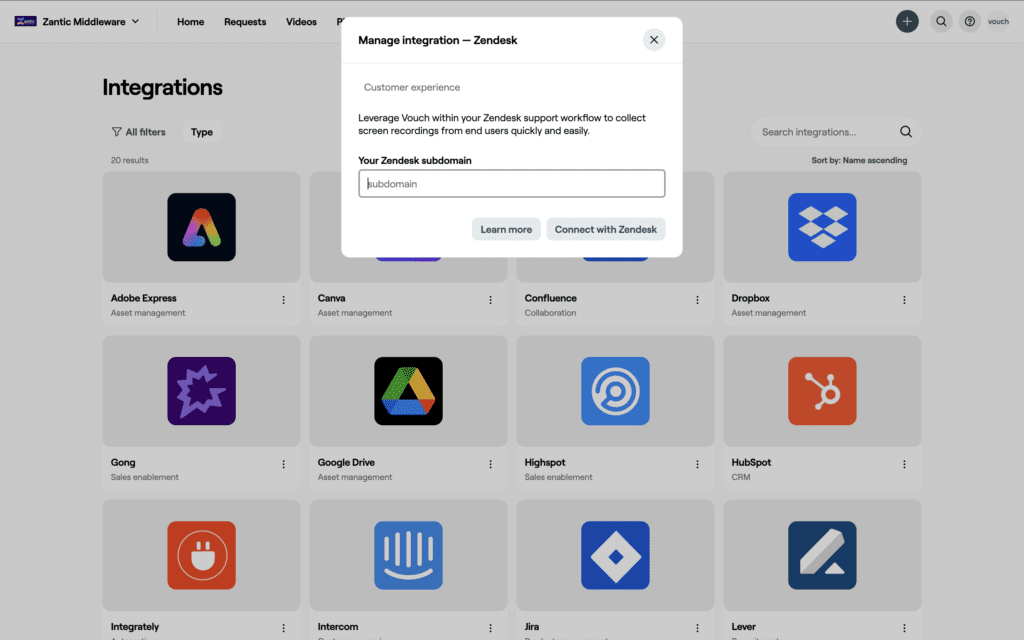Click the "CRM" label under HubSpot
This screenshot has width=1024, height=640.
(741, 477)
